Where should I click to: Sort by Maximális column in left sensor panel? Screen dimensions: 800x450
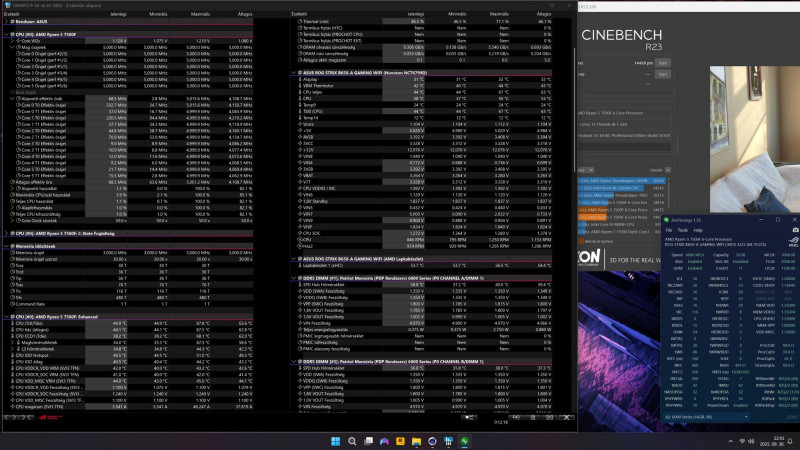200,14
